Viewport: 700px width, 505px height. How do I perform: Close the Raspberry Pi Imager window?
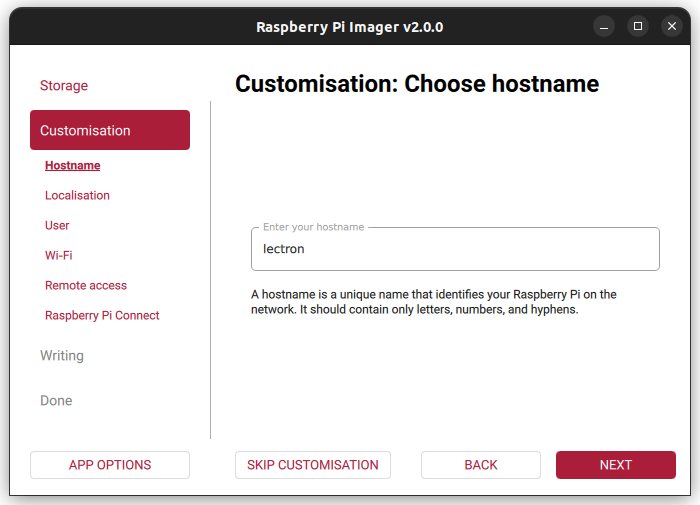point(671,26)
